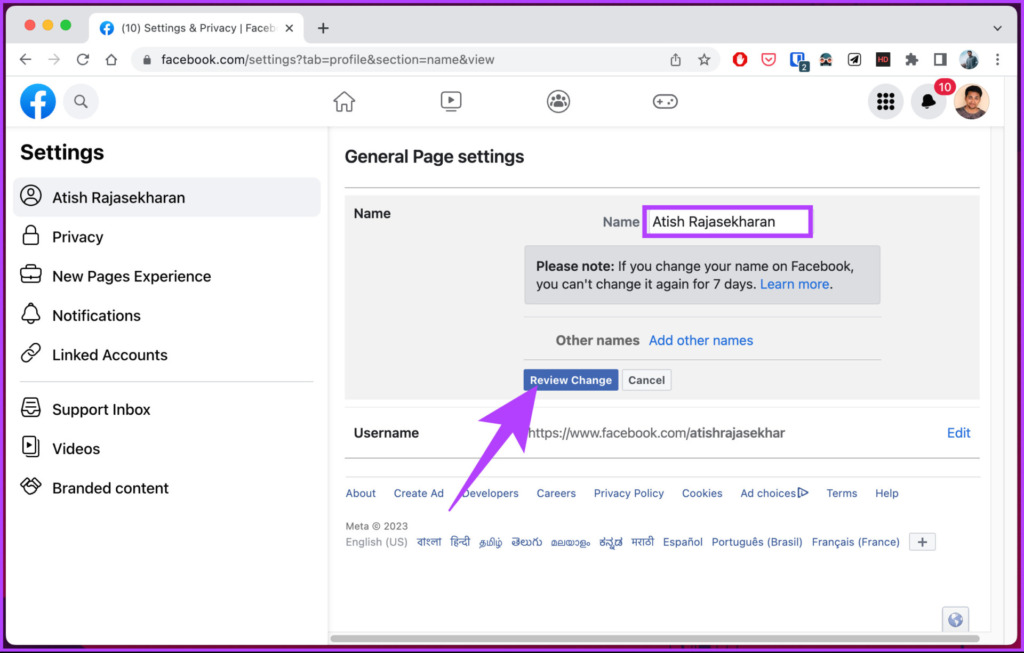Click the Review Change button
1024x653 pixels.
click(570, 380)
